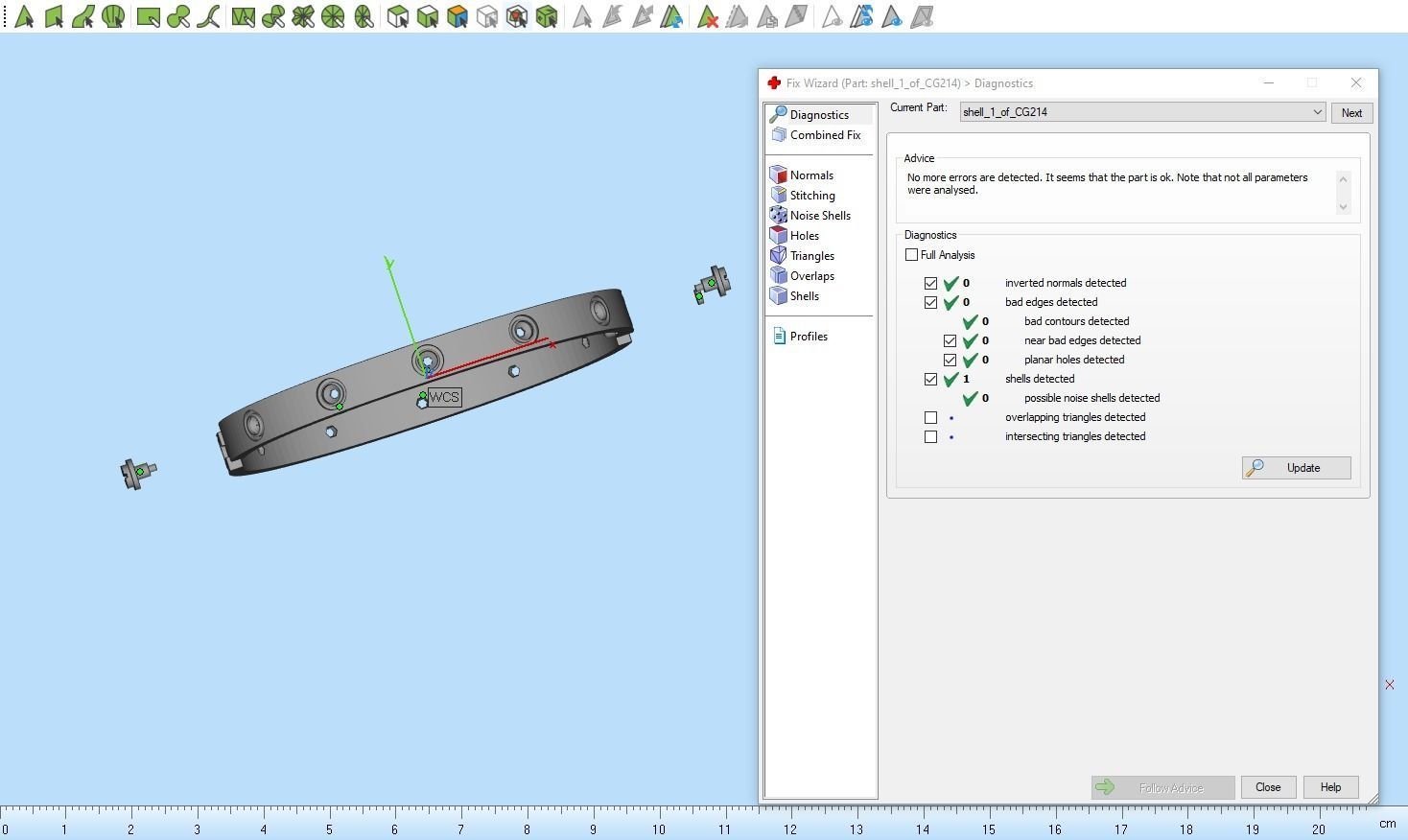This screenshot has height=840, width=1408.
Task: Uncheck inverted normals detected checkbox
Action: [930, 284]
